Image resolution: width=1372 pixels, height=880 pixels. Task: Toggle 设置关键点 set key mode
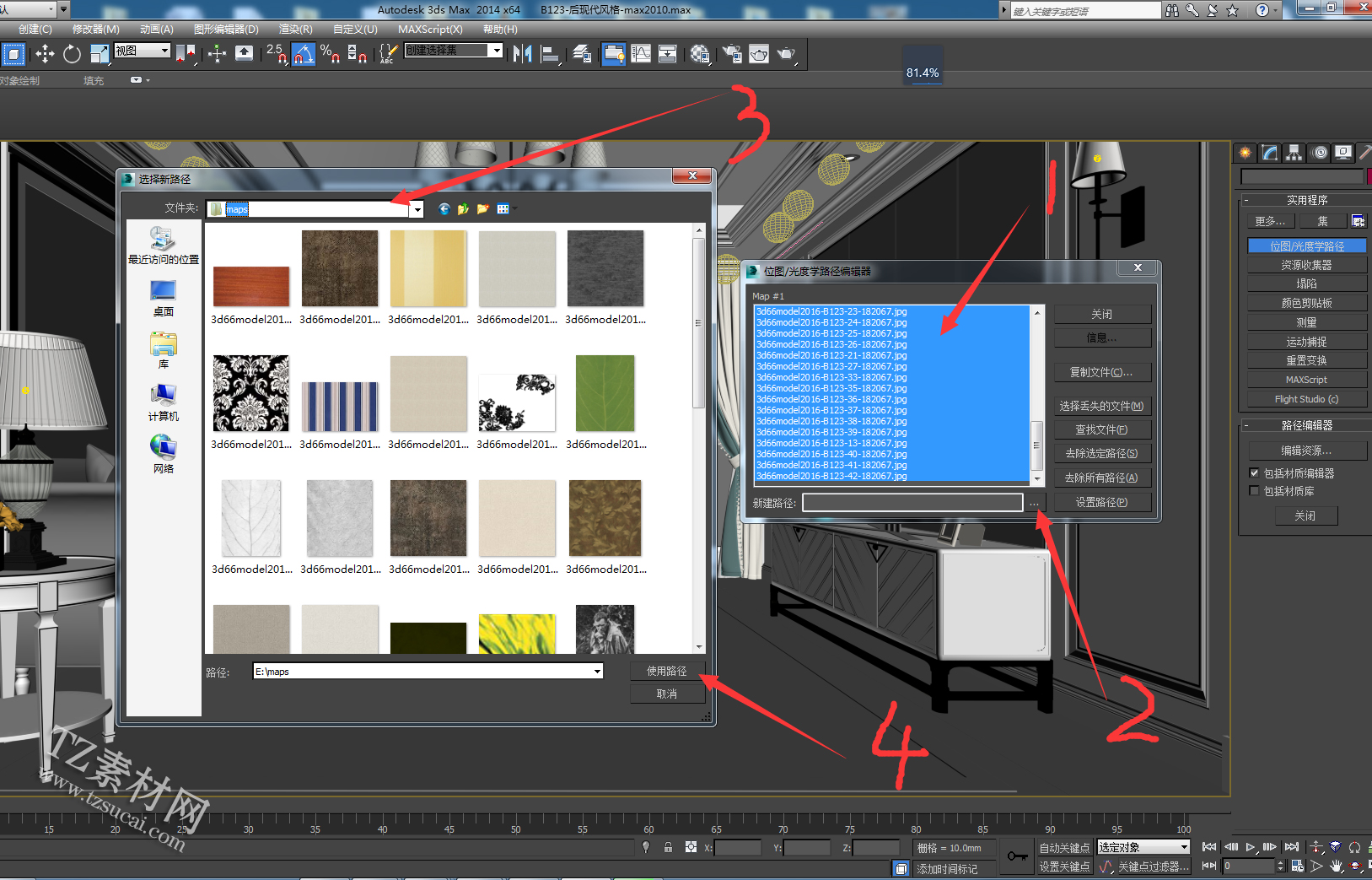click(x=1064, y=867)
